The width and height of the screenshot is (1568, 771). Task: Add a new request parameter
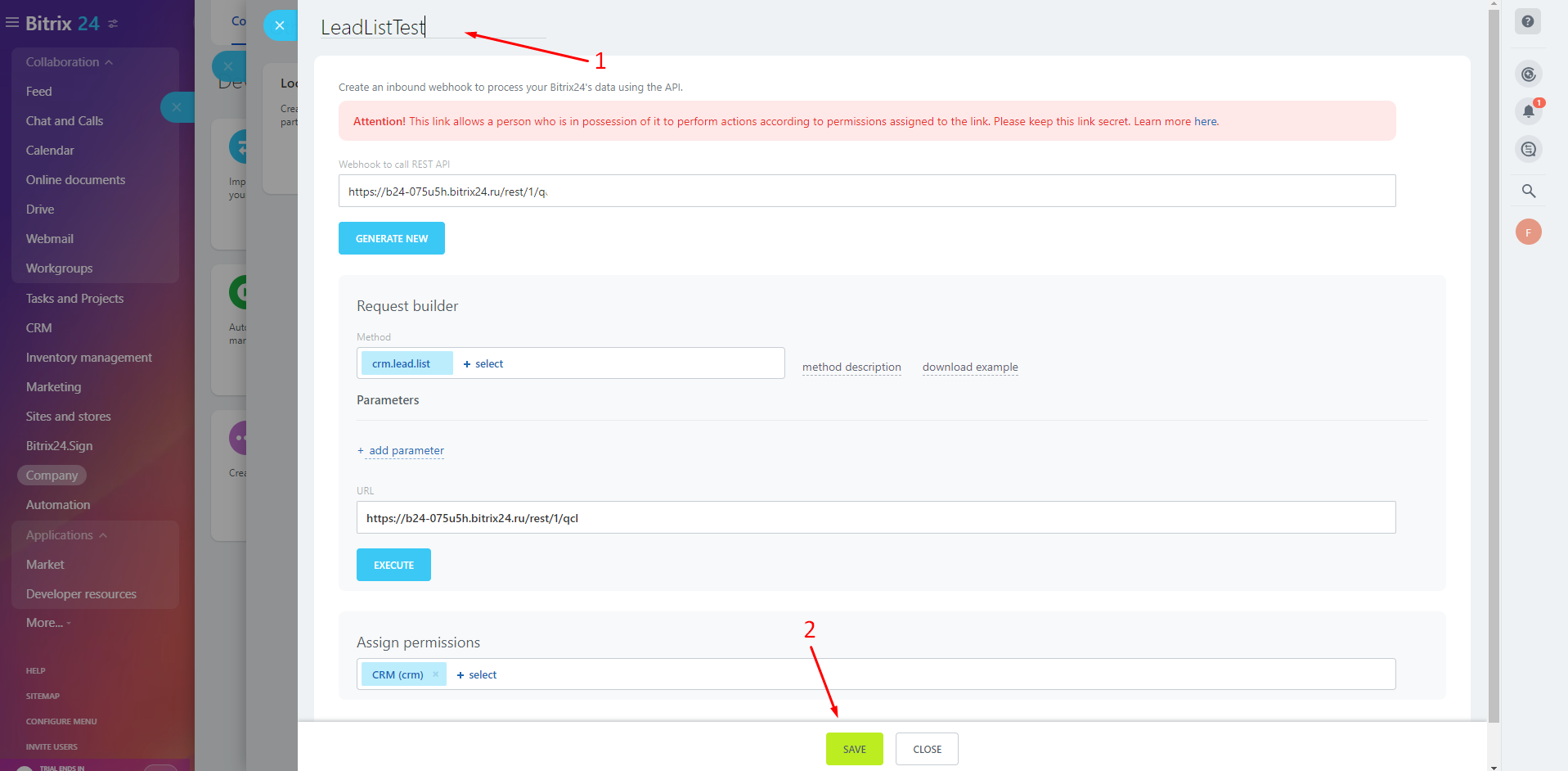[401, 450]
